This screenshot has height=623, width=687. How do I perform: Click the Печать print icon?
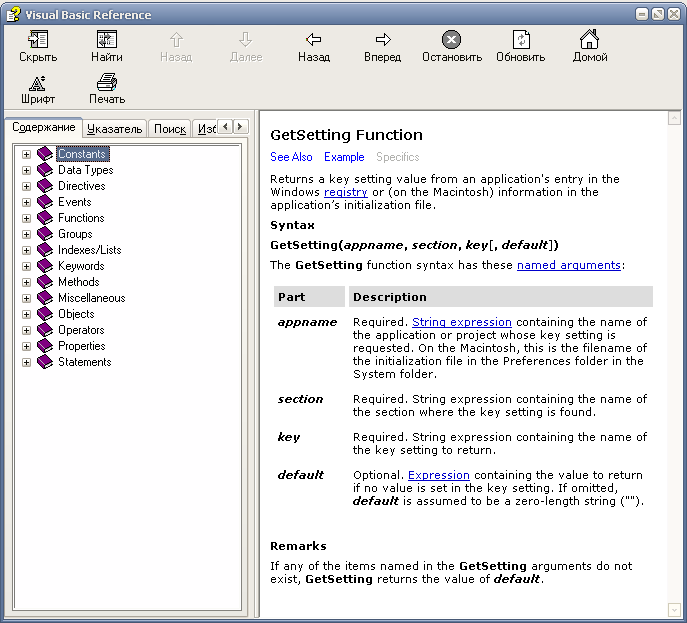pyautogui.click(x=107, y=83)
